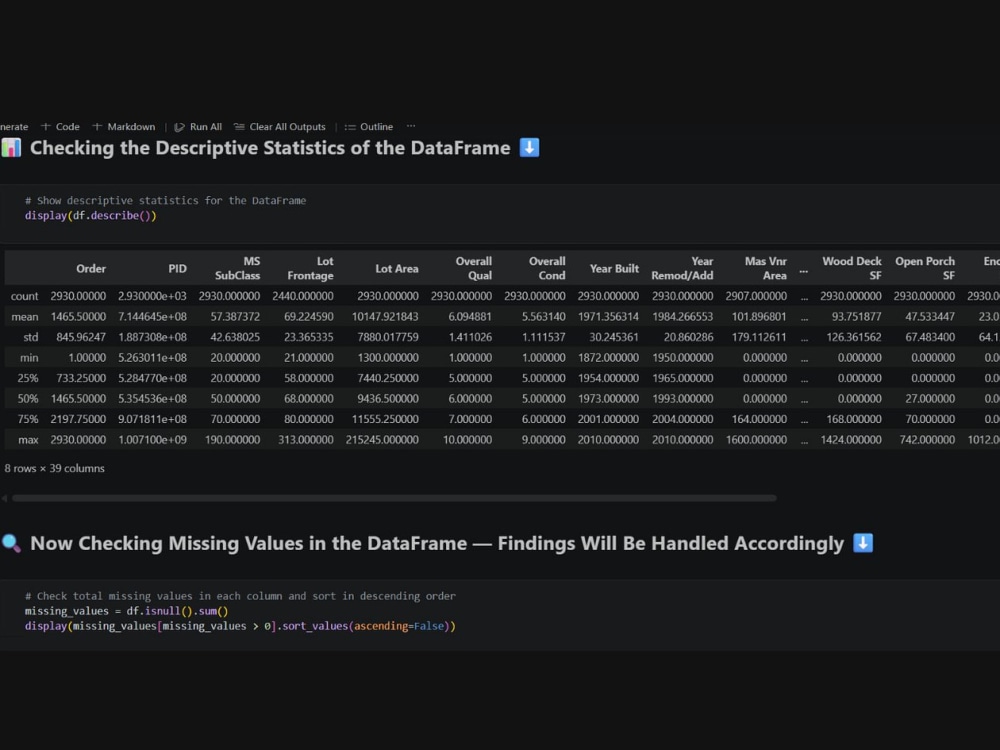Click the bar chart emoji in heading
1000x750 pixels.
coord(11,148)
